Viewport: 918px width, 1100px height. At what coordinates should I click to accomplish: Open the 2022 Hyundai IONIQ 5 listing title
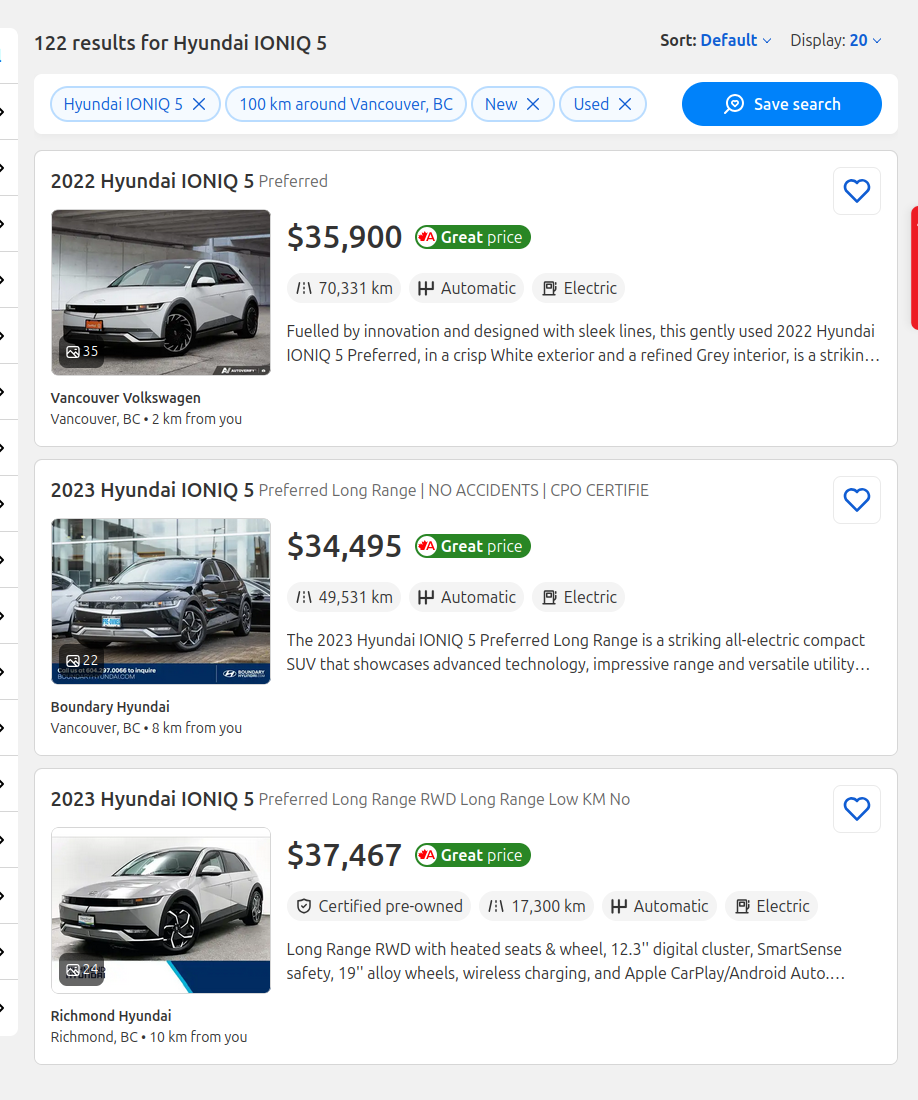(152, 181)
